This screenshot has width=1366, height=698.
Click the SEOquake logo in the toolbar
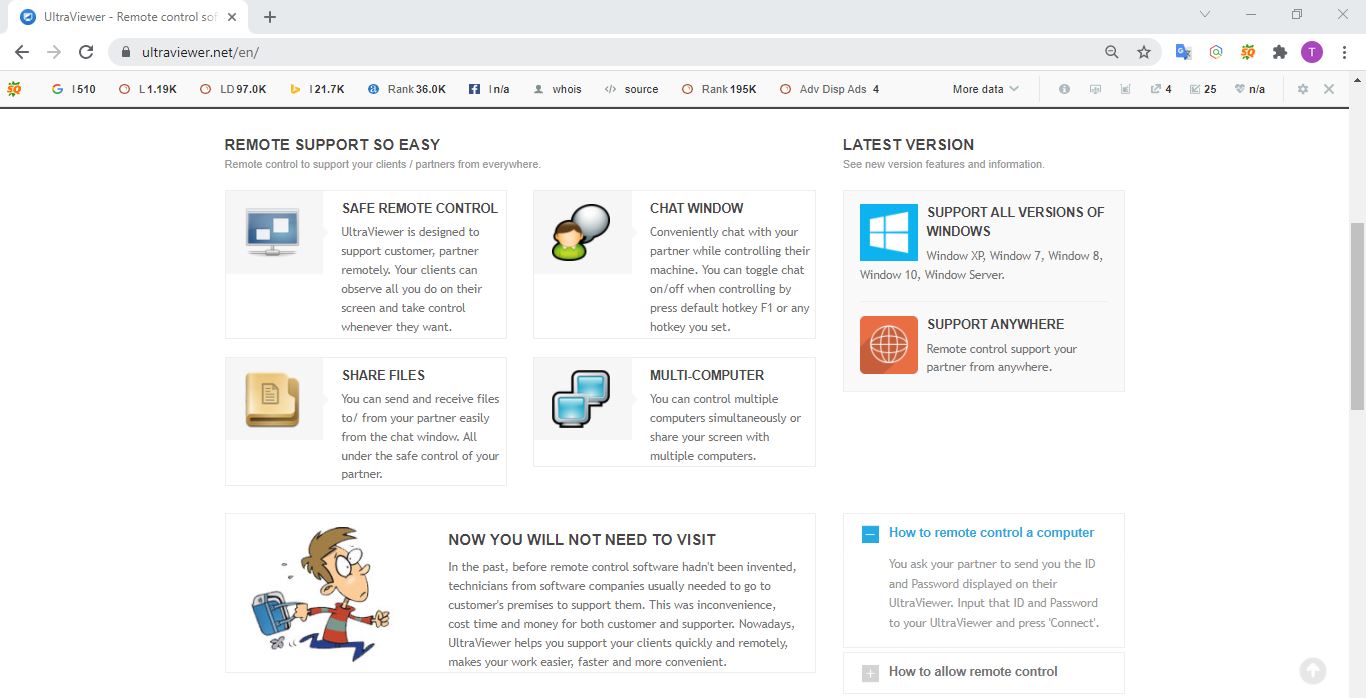[x=14, y=89]
